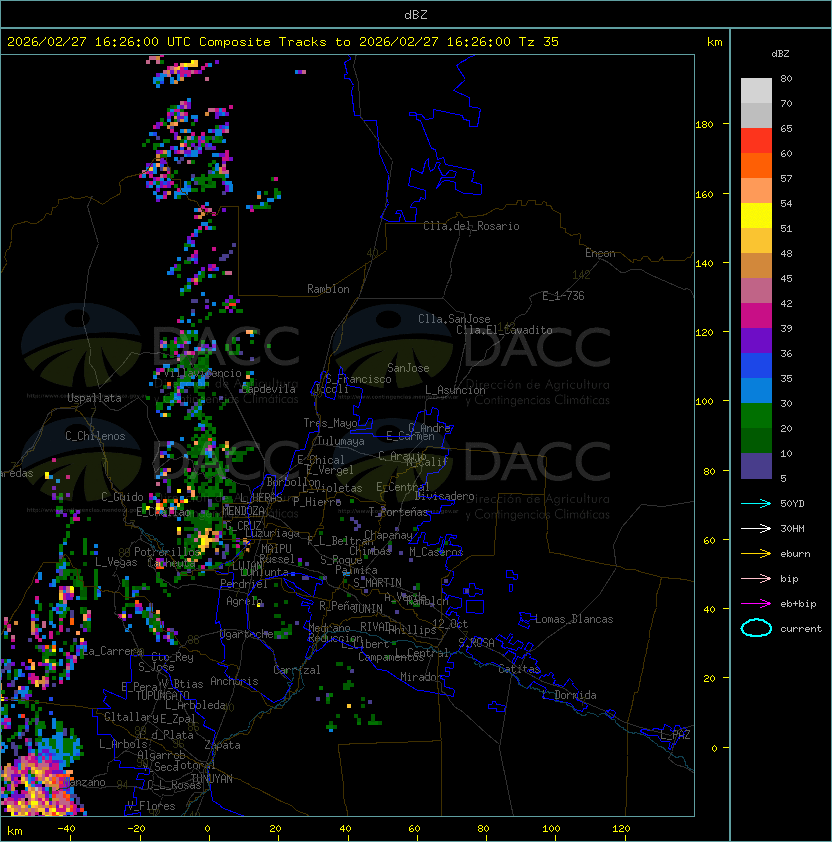
Task: Click the 'S_MARTIN' map label
Action: 377,583
